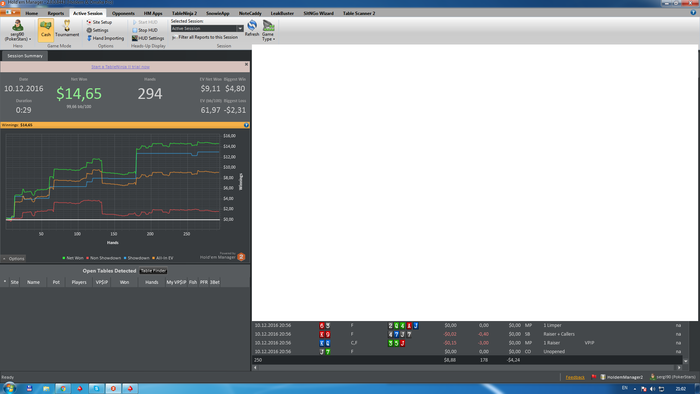Click Table Finder button
The width and height of the screenshot is (700, 394).
click(153, 271)
